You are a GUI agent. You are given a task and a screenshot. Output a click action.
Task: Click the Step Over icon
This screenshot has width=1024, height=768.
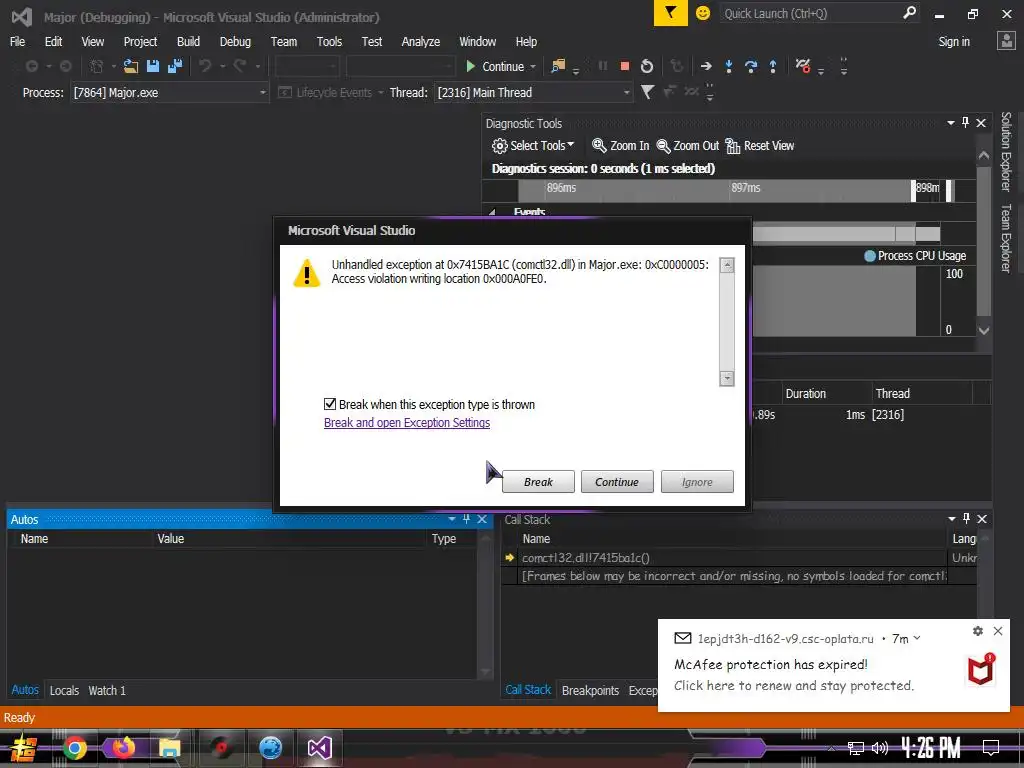[751, 66]
